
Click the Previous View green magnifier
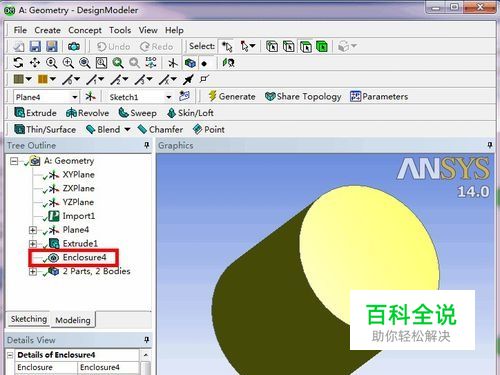(x=118, y=63)
